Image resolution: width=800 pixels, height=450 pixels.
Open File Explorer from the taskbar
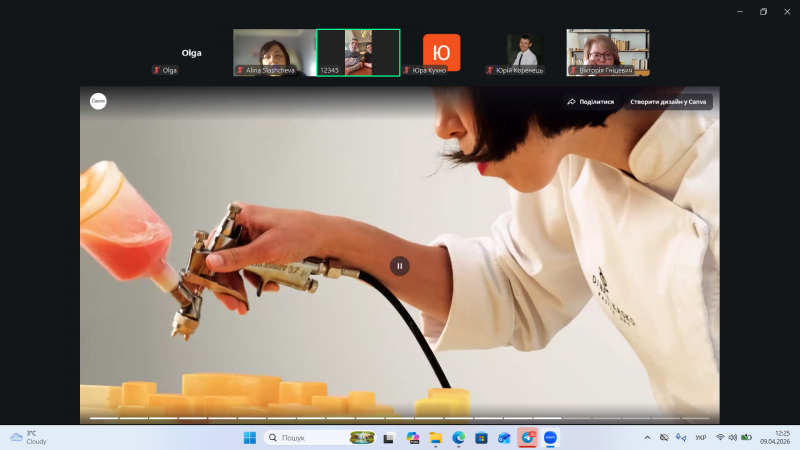(x=436, y=438)
